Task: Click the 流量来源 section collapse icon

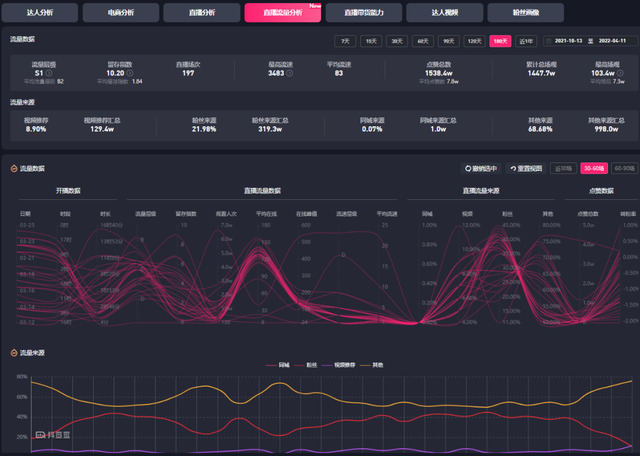Action: click(13, 354)
